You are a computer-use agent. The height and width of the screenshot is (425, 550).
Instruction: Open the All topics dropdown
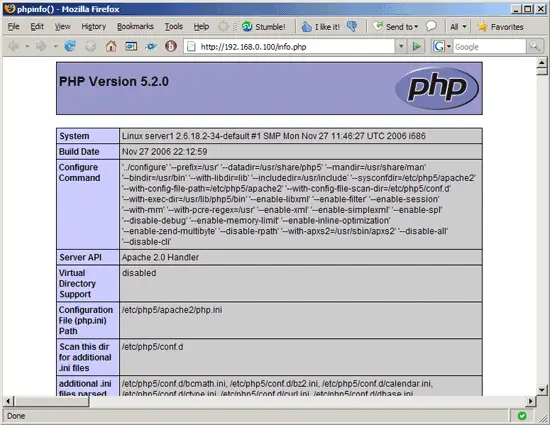coord(458,27)
